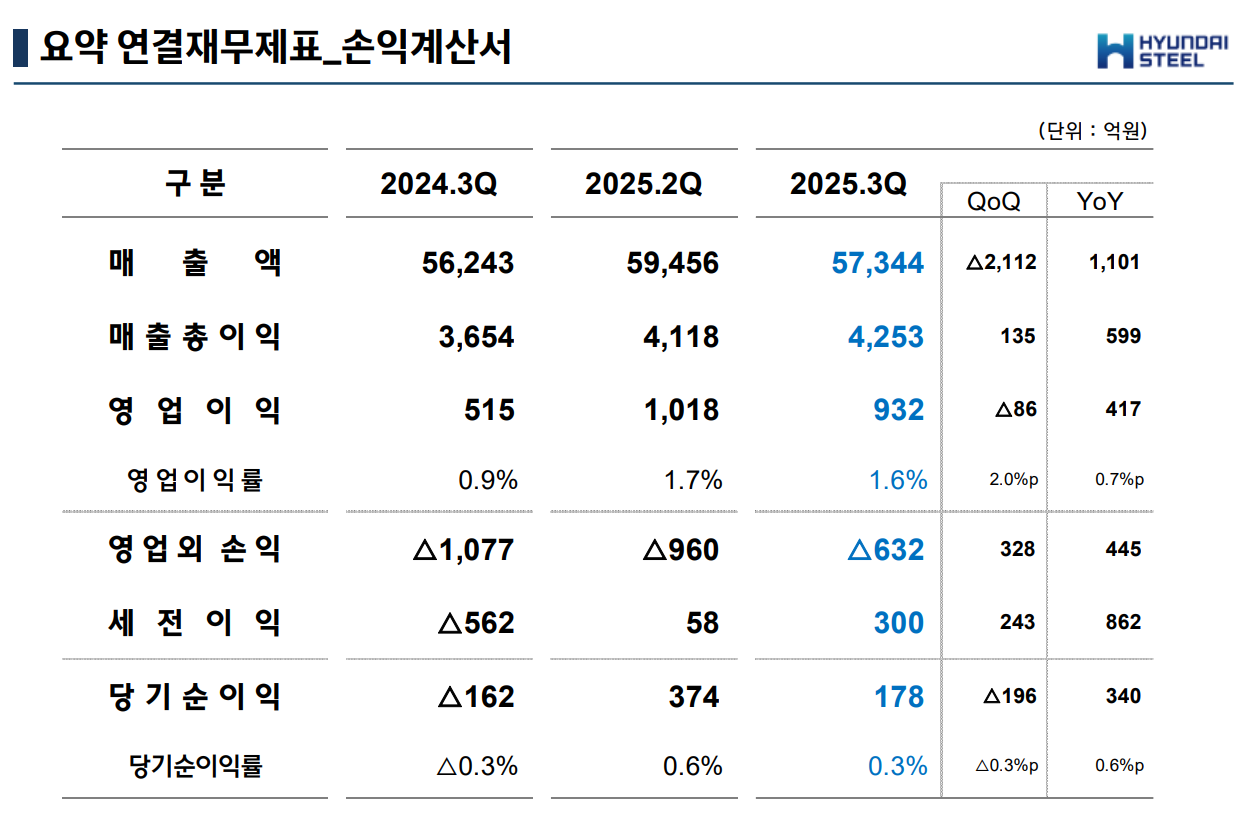The width and height of the screenshot is (1237, 837).
Task: Click the (단위 : 억원) unit note
Action: (1091, 131)
